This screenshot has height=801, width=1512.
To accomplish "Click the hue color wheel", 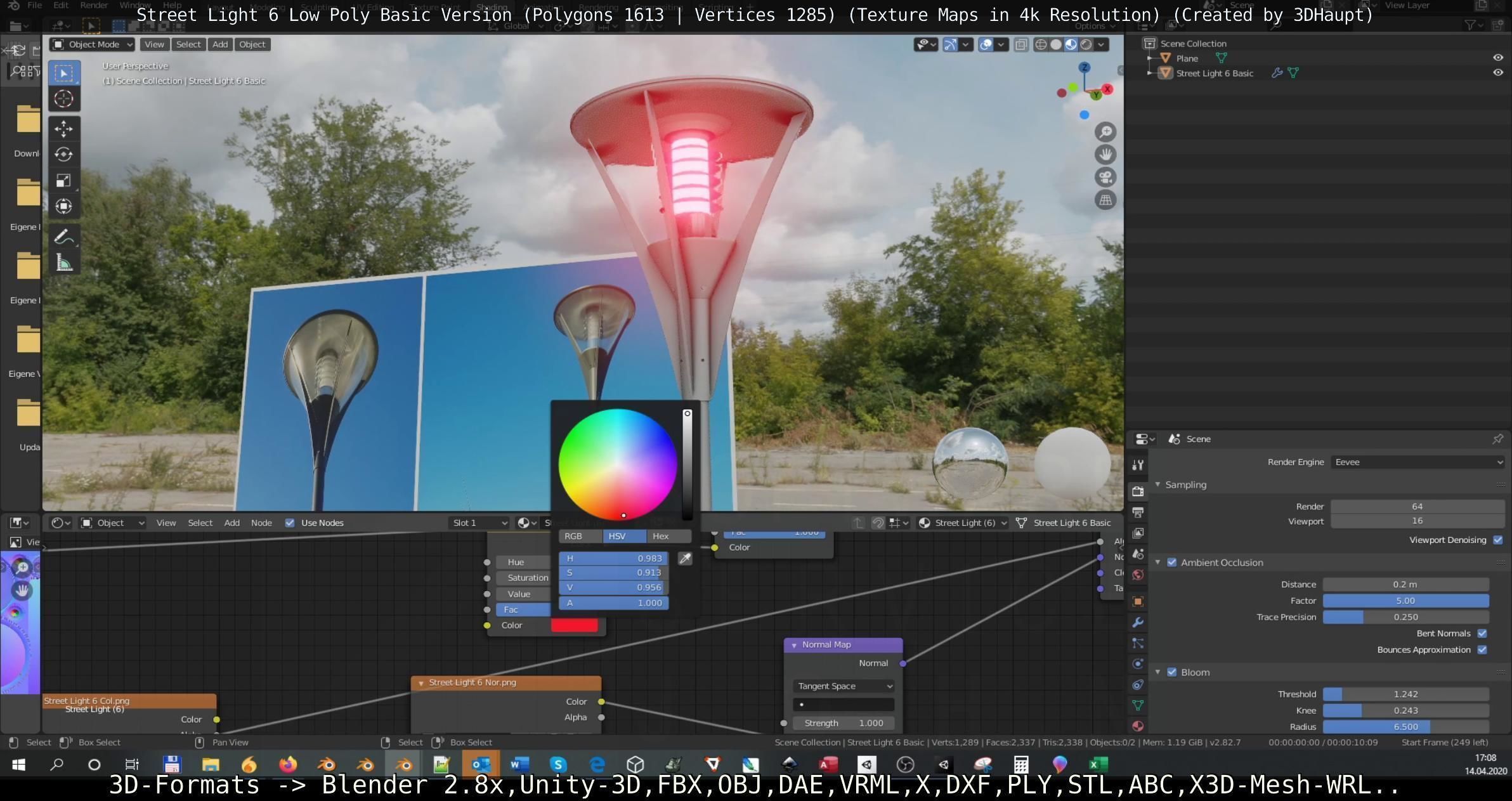I will [x=618, y=464].
